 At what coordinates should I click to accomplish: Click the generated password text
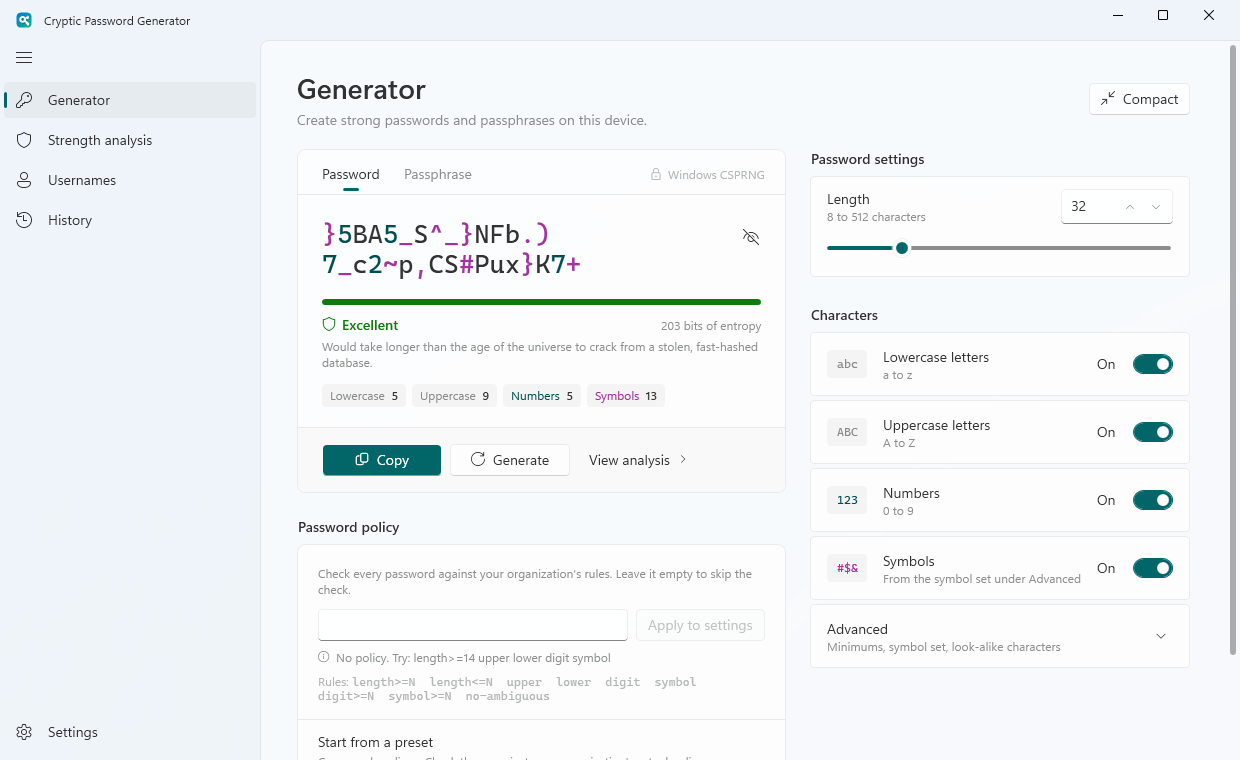click(452, 250)
